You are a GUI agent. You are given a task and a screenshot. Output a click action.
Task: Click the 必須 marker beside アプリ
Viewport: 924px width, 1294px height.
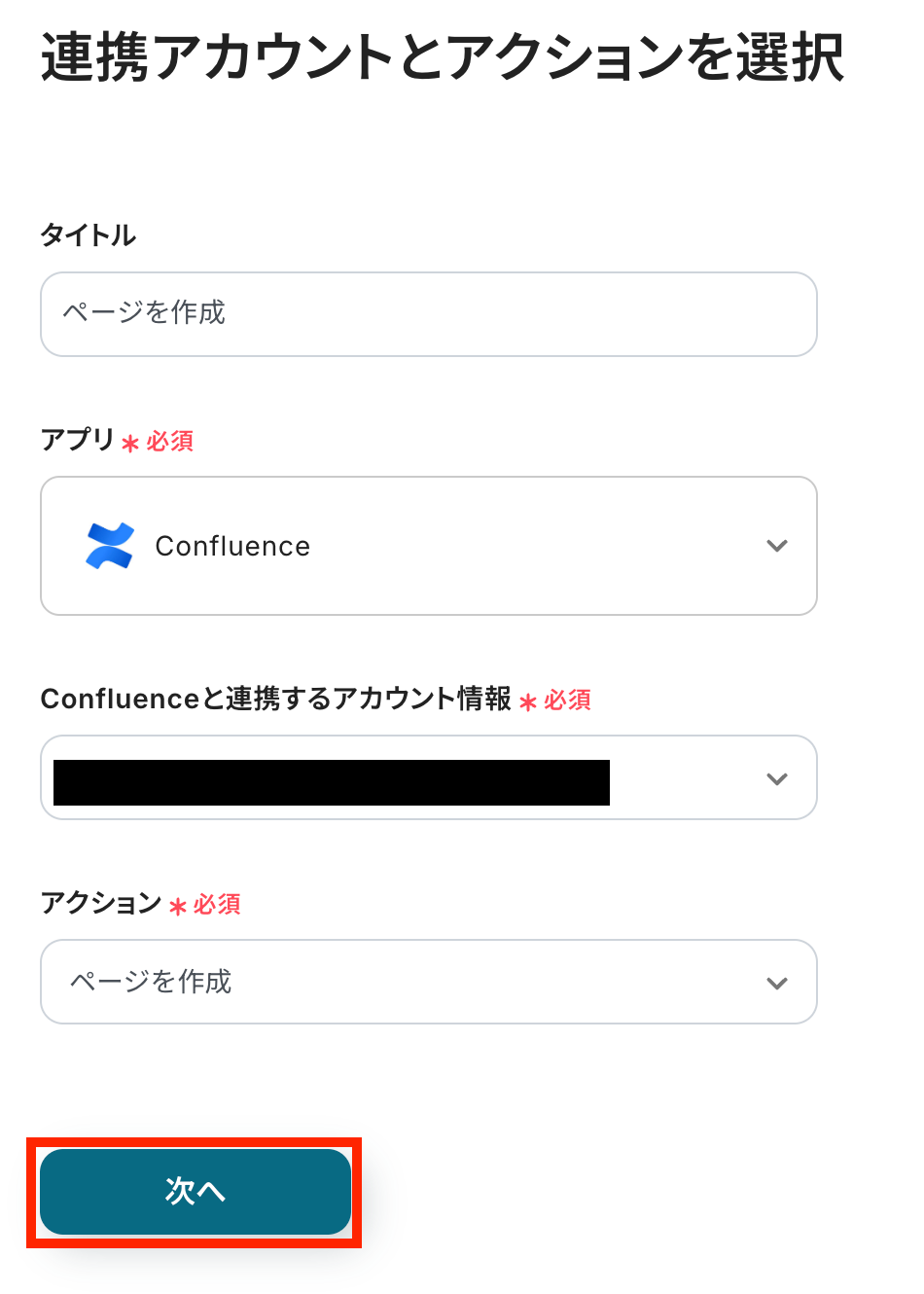(170, 442)
